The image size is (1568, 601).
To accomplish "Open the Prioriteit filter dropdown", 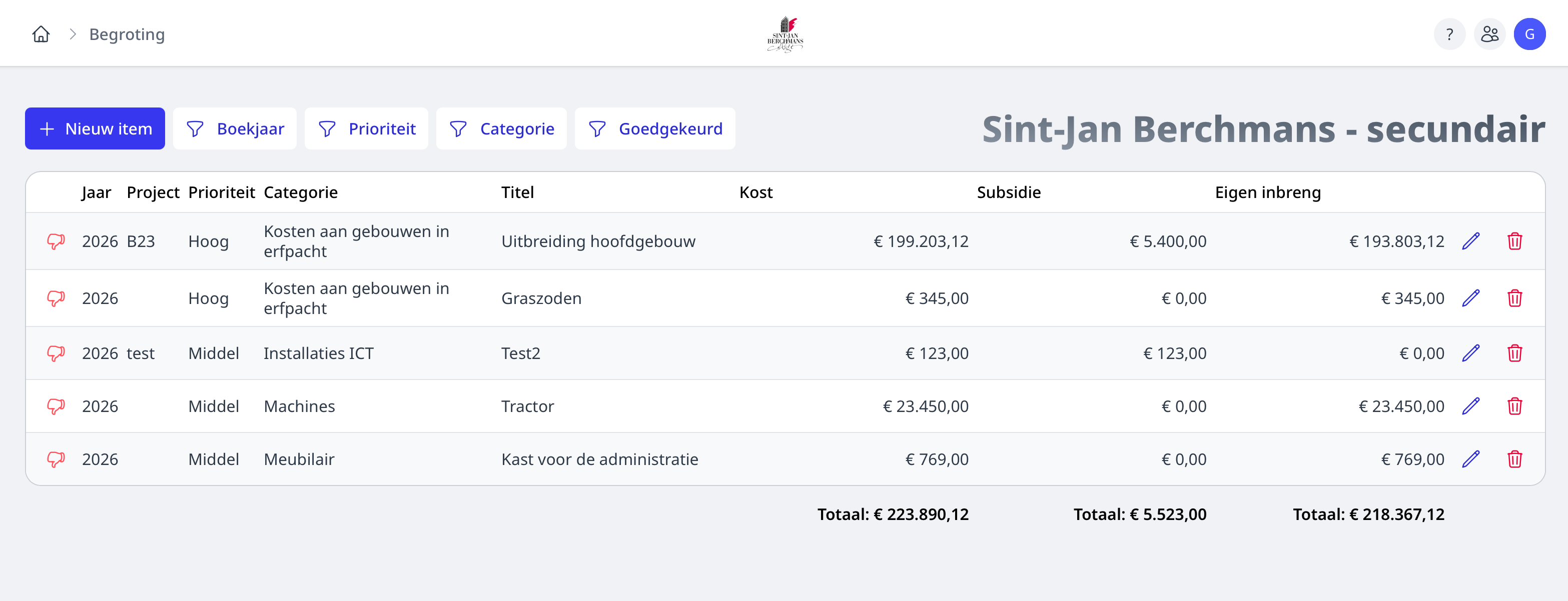I will tap(366, 129).
